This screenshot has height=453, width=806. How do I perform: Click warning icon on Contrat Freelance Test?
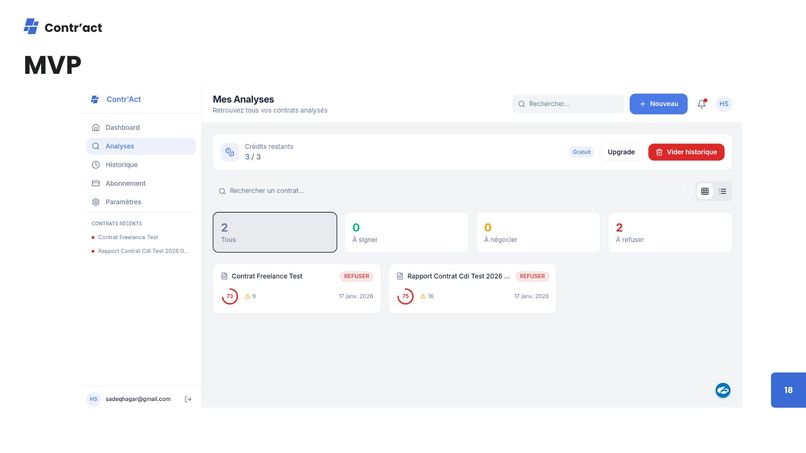(248, 297)
